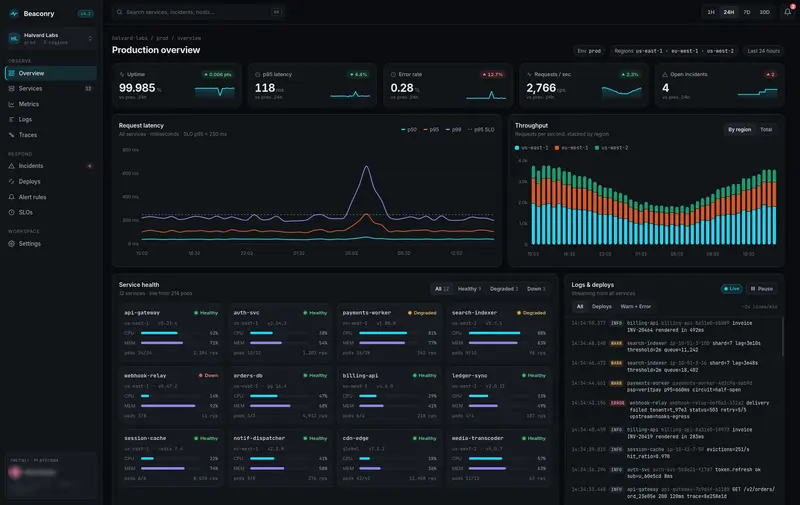Open the Error rate metric card
The height and width of the screenshot is (505, 800).
[447, 85]
